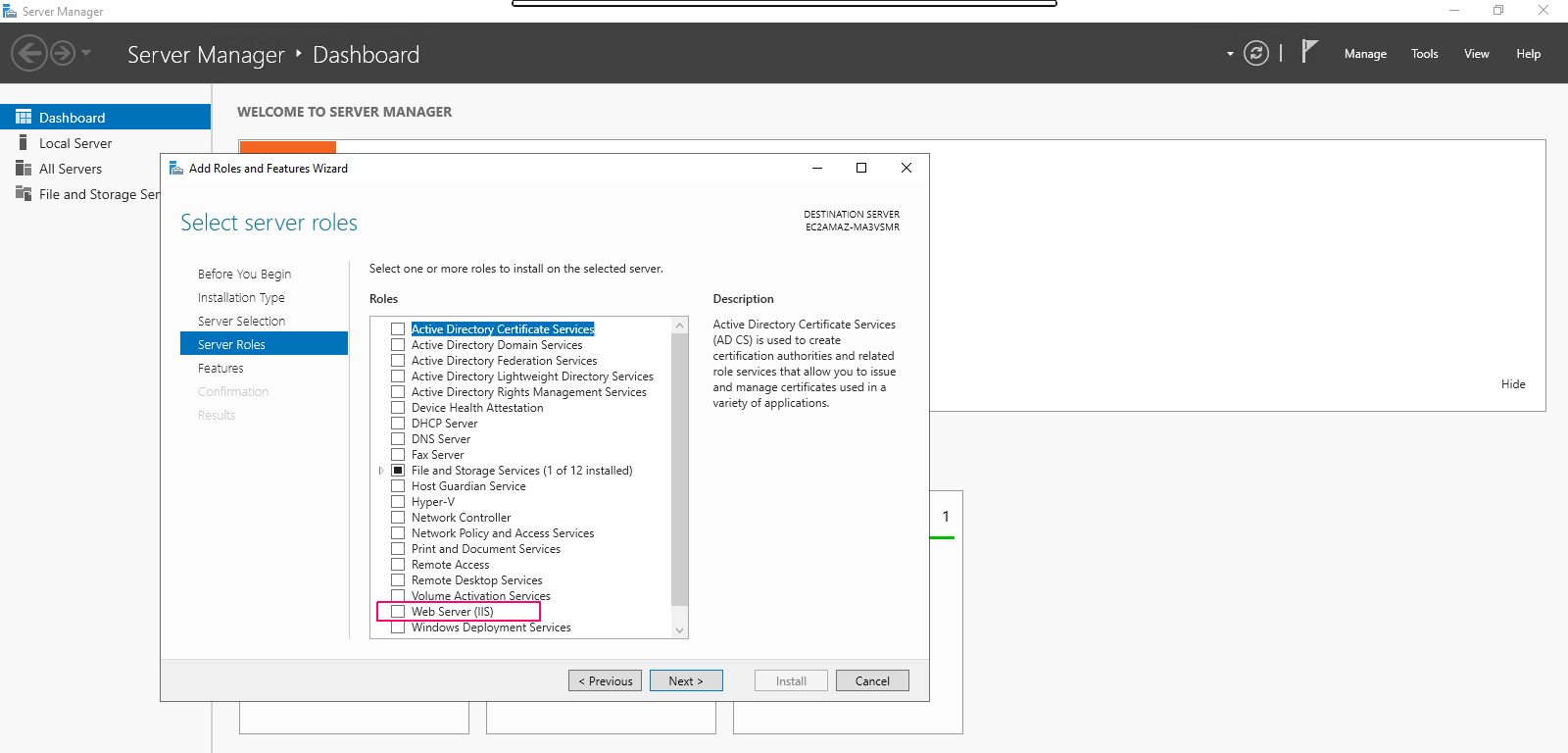Check Device Health Attestation role

(x=398, y=408)
